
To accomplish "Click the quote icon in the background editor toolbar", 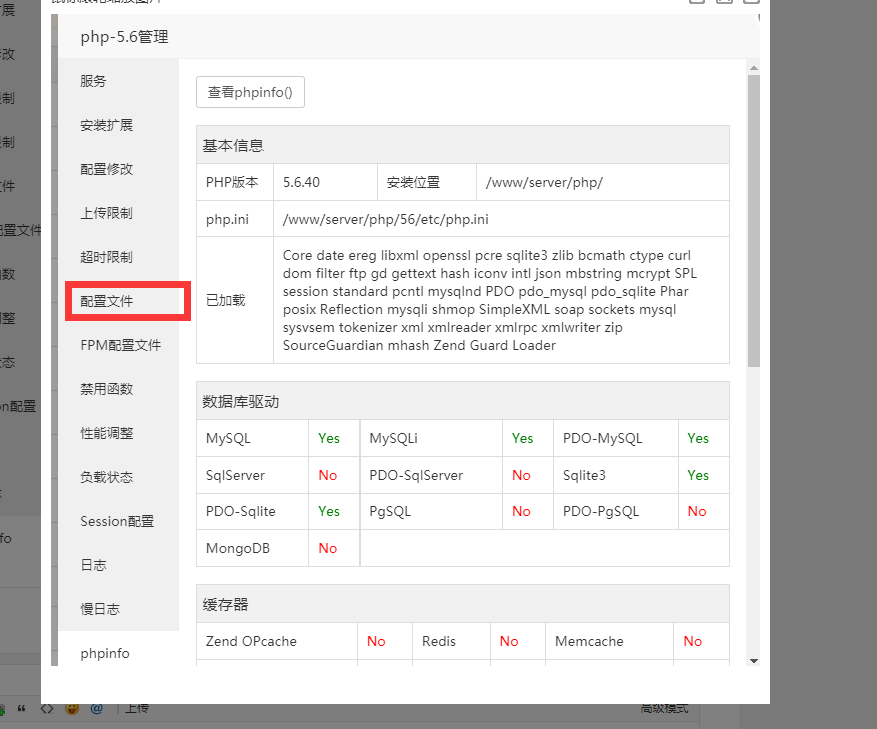I will (22, 709).
